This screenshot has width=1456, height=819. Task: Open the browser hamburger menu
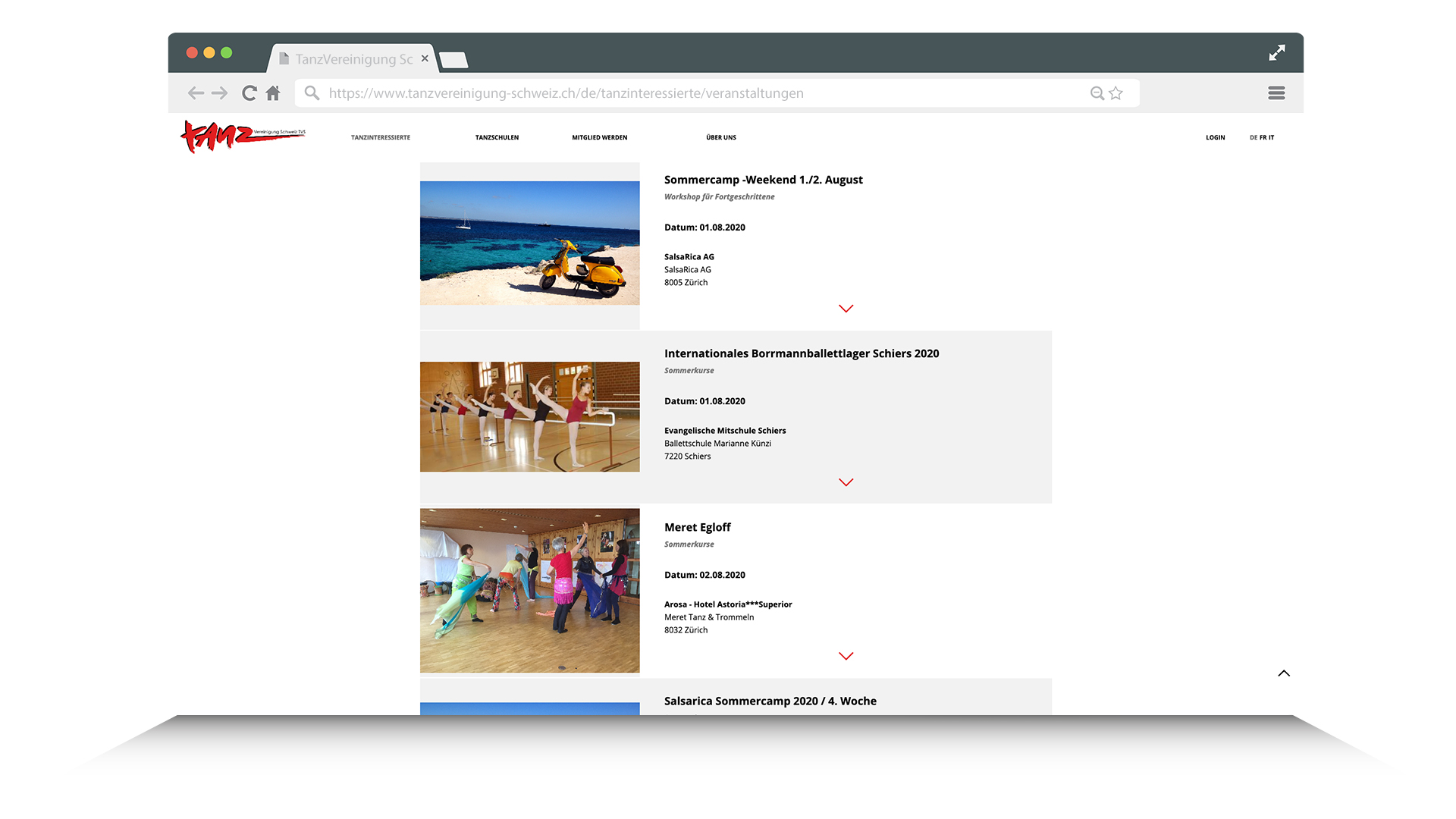tap(1276, 93)
